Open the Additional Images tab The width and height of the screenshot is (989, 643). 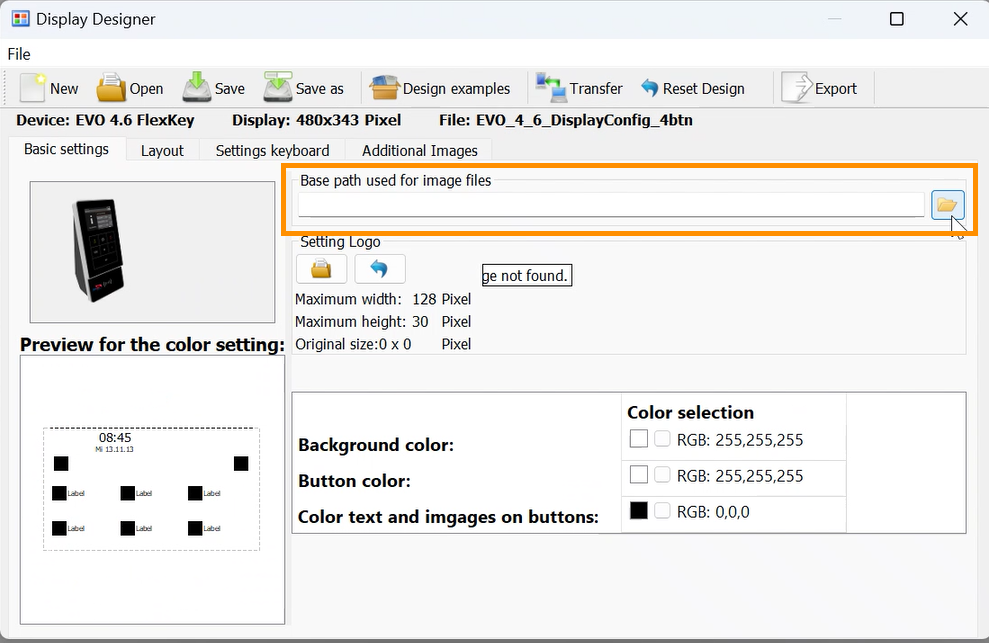pyautogui.click(x=419, y=150)
